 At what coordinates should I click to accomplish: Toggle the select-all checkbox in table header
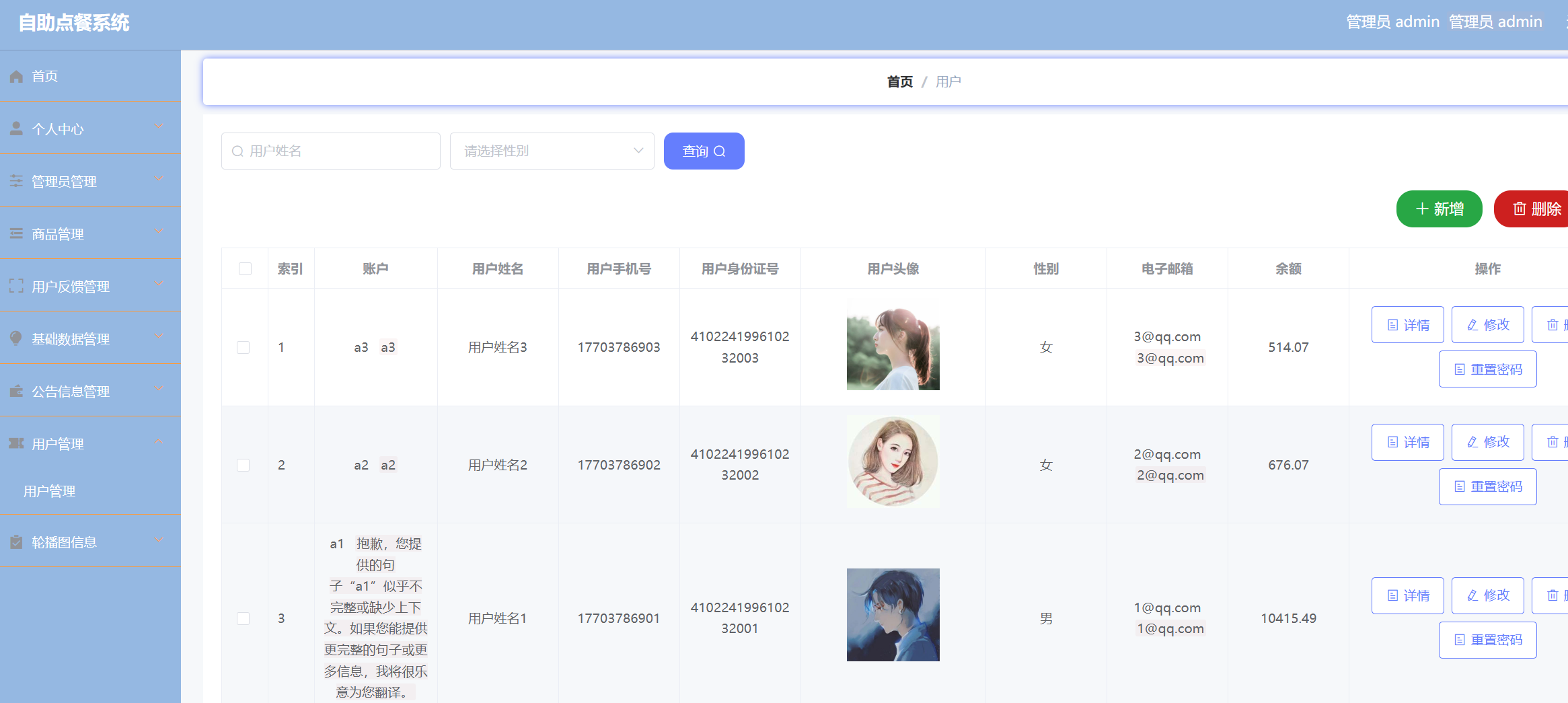(x=245, y=268)
